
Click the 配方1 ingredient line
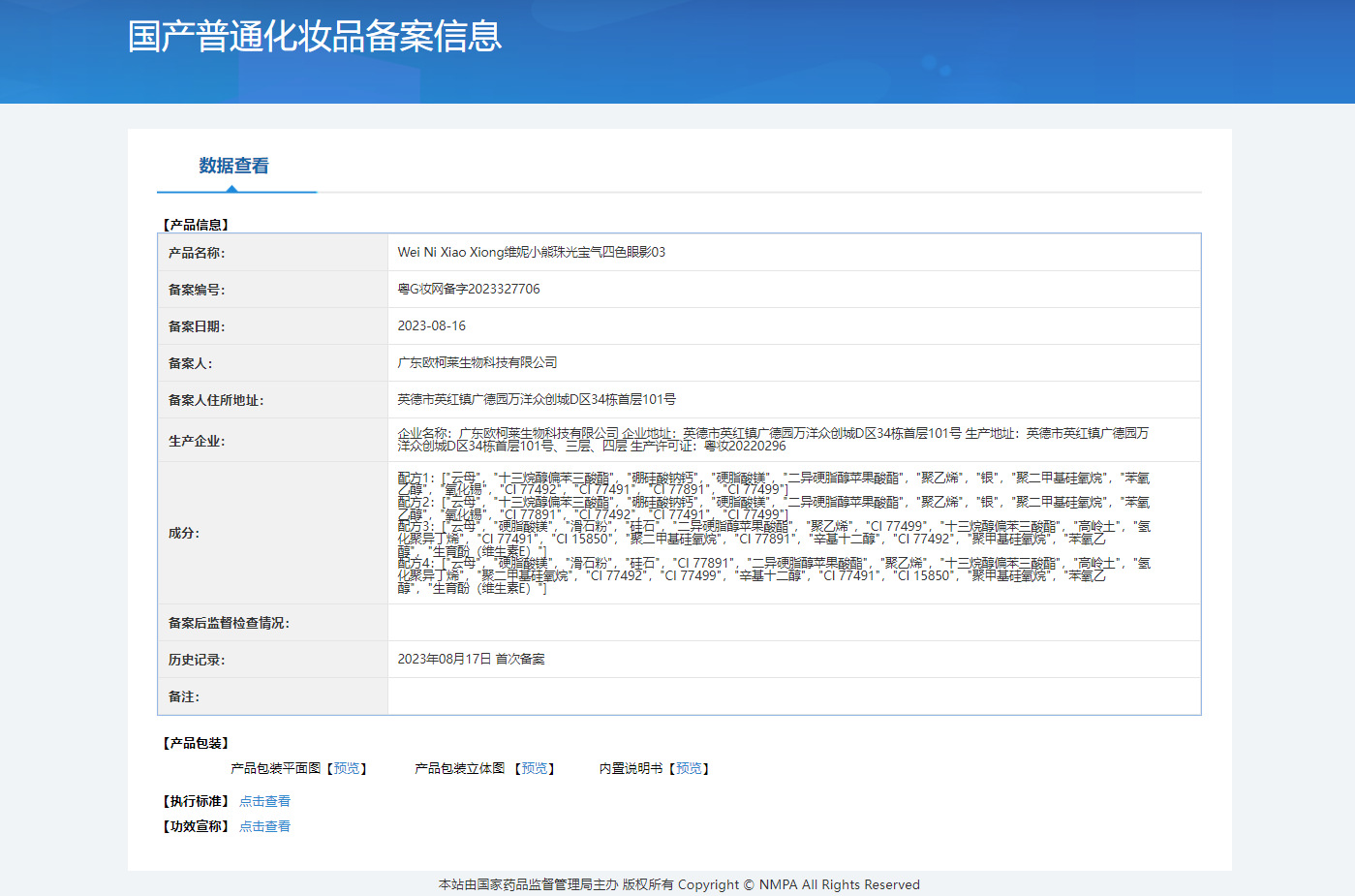click(x=773, y=483)
